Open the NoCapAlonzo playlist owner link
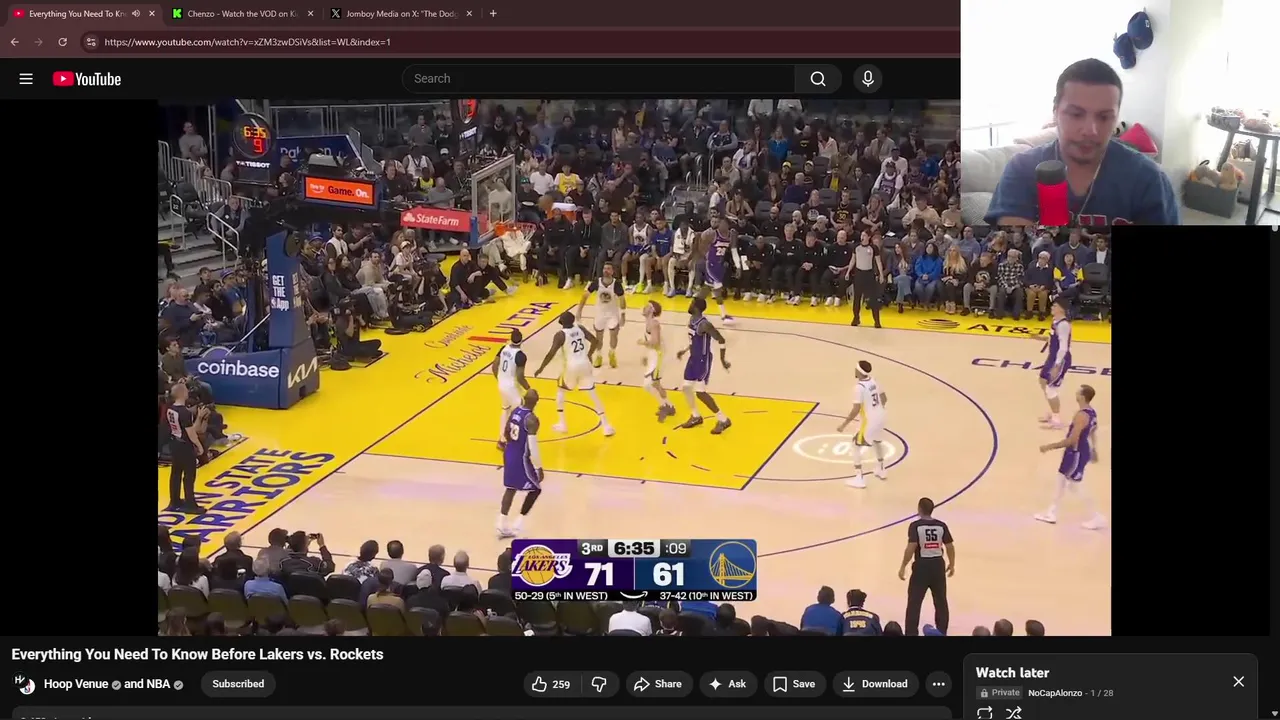Image resolution: width=1280 pixels, height=720 pixels. tap(1055, 693)
